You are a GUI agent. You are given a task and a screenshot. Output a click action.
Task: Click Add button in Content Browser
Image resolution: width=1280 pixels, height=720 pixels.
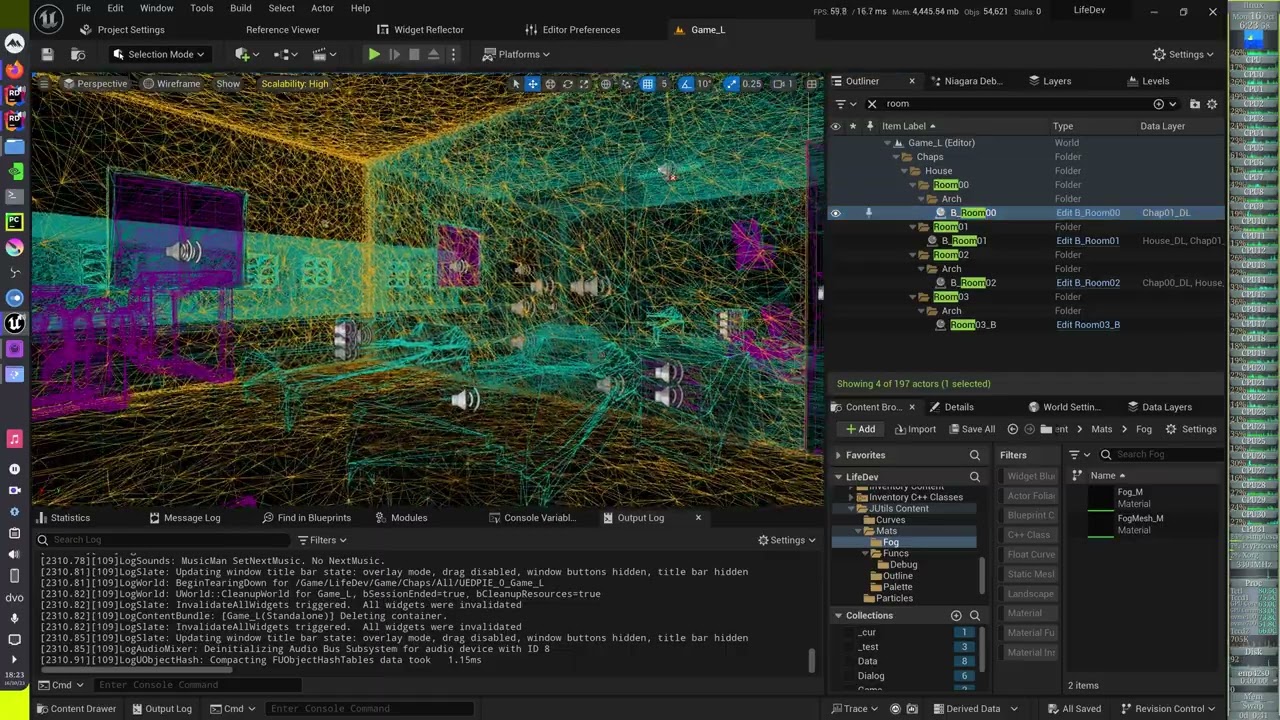click(x=860, y=429)
